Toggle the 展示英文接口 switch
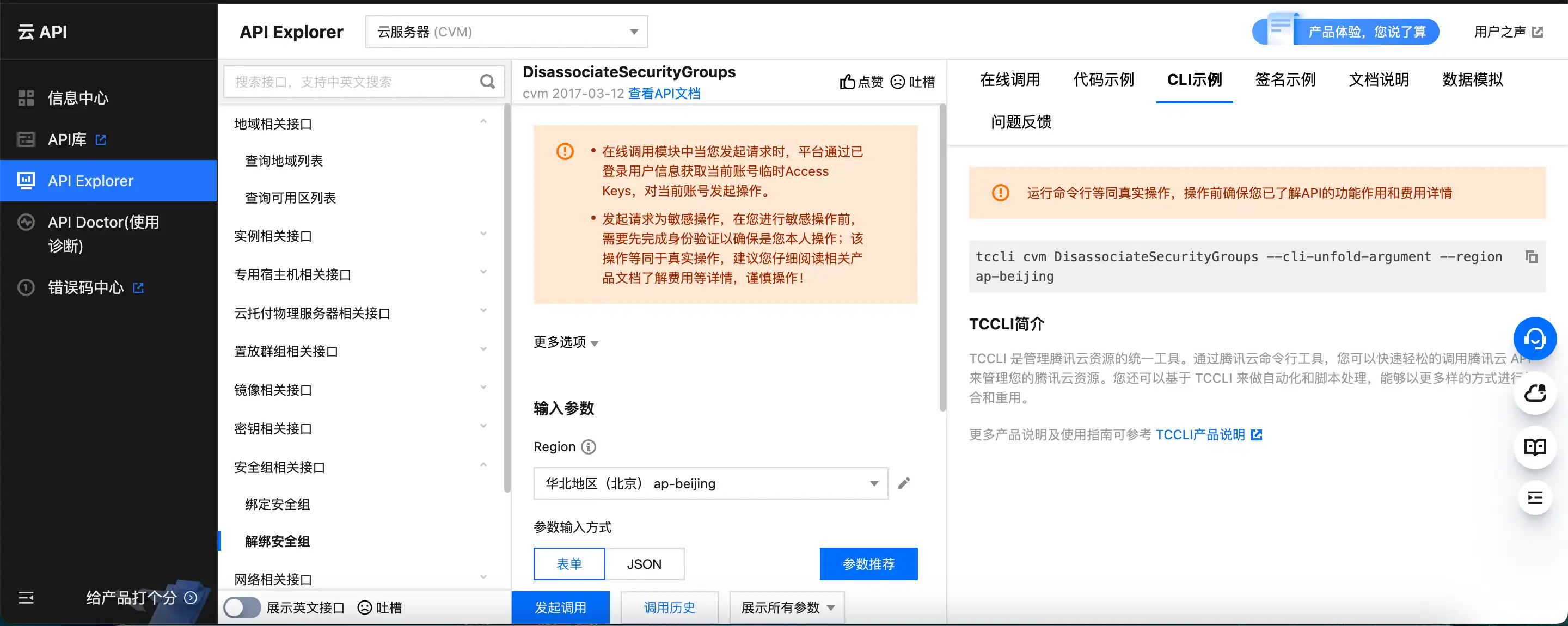Image resolution: width=1568 pixels, height=626 pixels. (x=242, y=607)
